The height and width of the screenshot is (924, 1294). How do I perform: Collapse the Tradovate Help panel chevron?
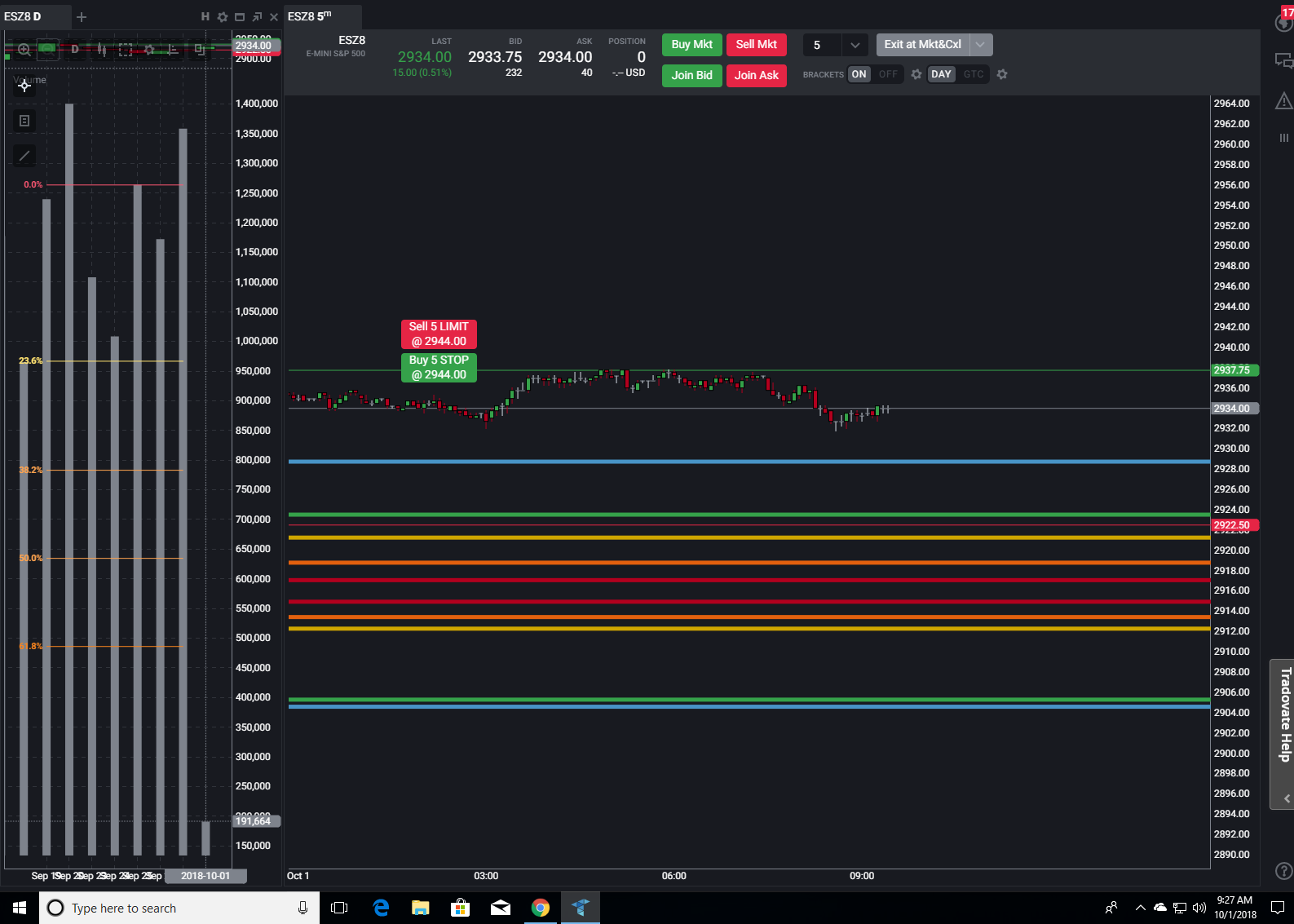click(1287, 798)
